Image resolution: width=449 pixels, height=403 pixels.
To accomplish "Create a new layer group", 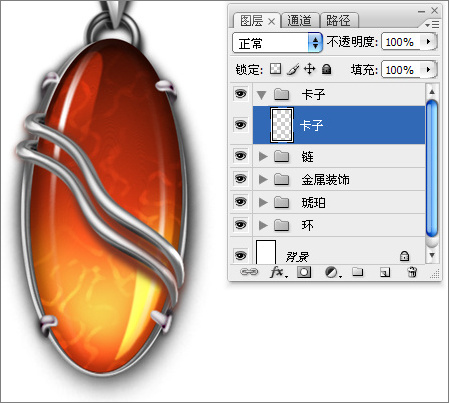I will pos(358,272).
